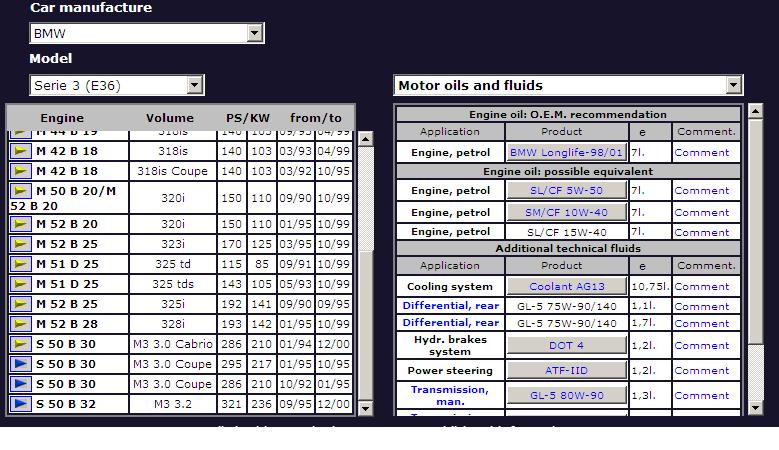This screenshot has height=450, width=779.
Task: Click the fluids table scrollbar thumb
Action: 755,231
